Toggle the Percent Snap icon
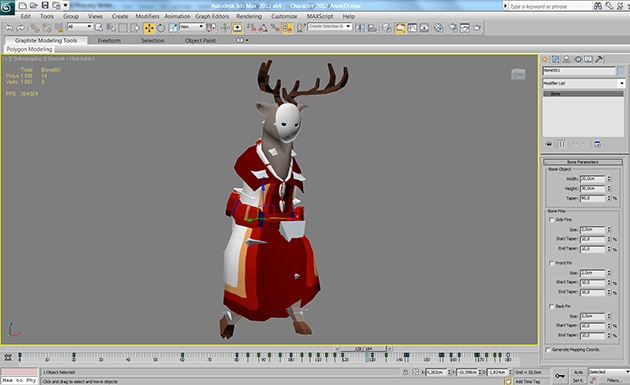 pyautogui.click(x=275, y=28)
